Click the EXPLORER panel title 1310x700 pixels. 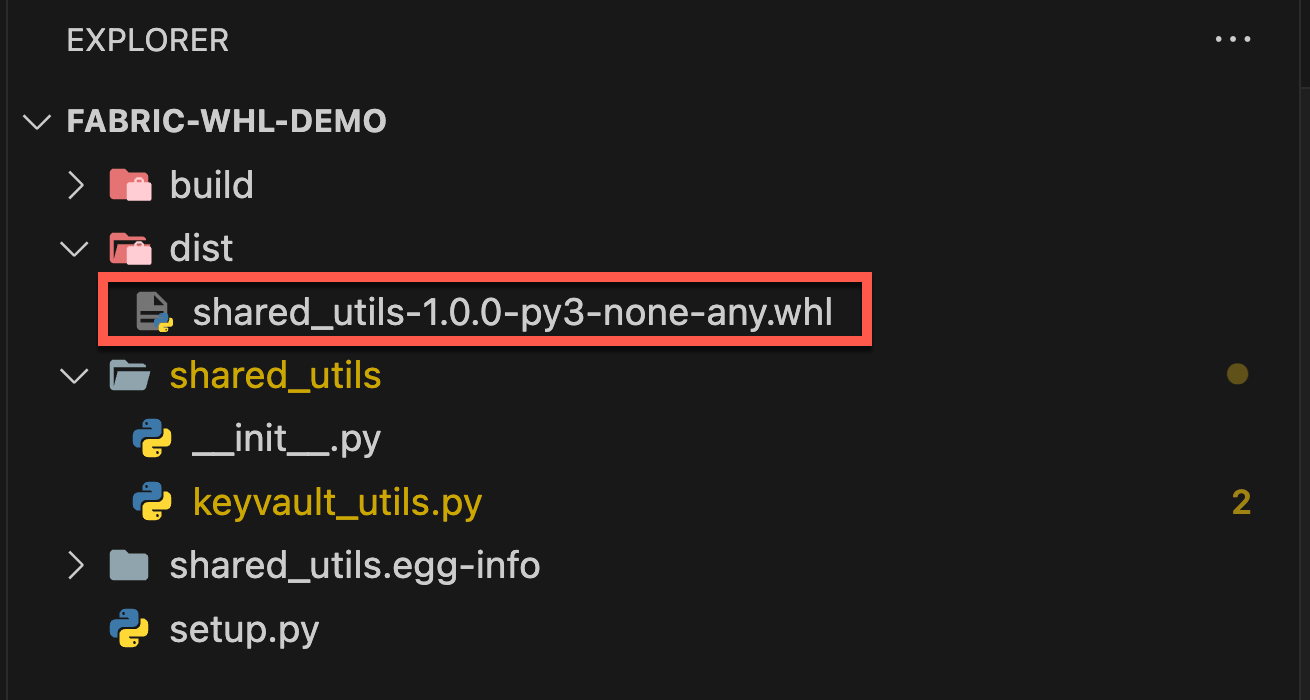click(x=148, y=40)
